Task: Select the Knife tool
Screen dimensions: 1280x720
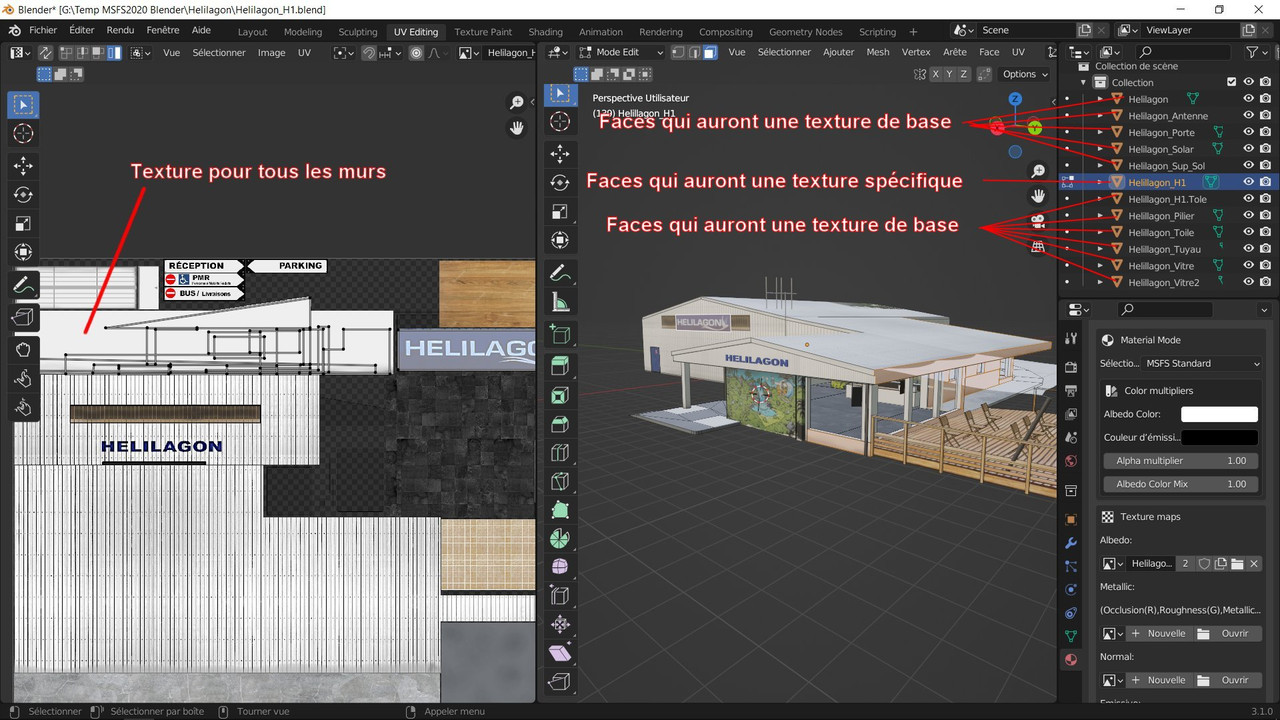Action: coord(560,482)
